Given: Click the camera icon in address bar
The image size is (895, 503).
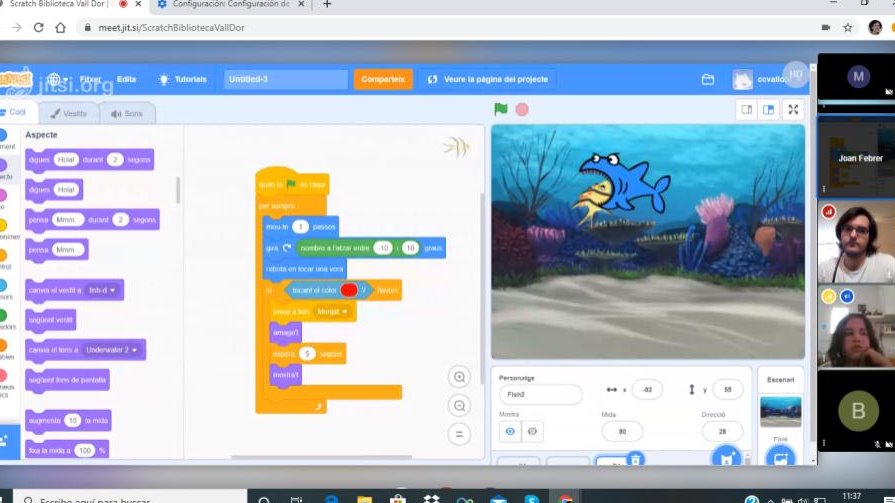Looking at the screenshot, I should pos(825,27).
